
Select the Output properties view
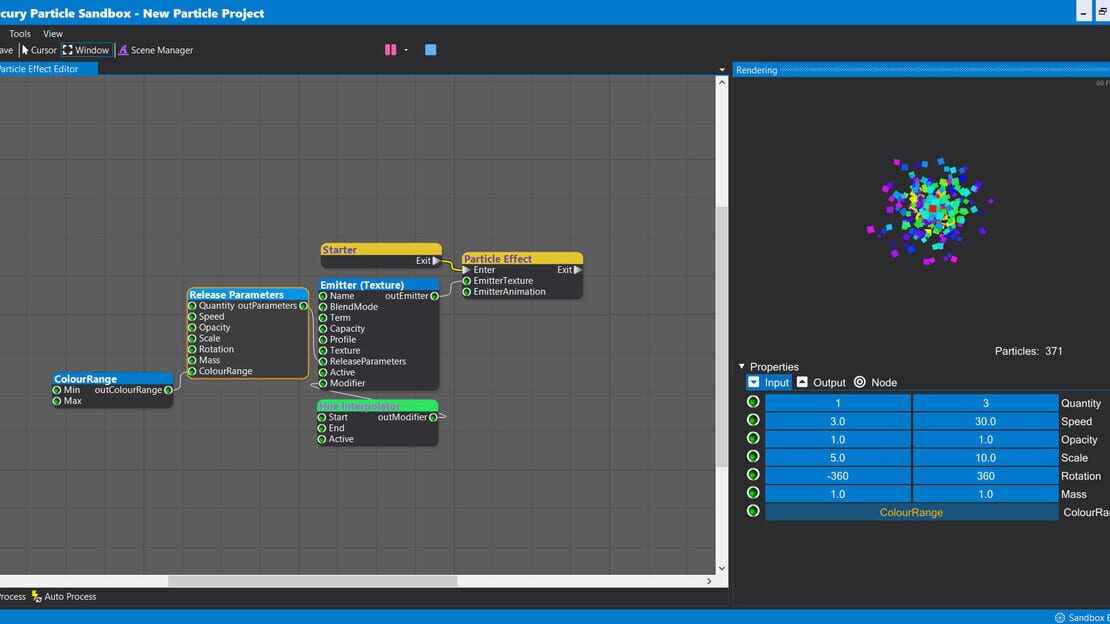tap(821, 382)
